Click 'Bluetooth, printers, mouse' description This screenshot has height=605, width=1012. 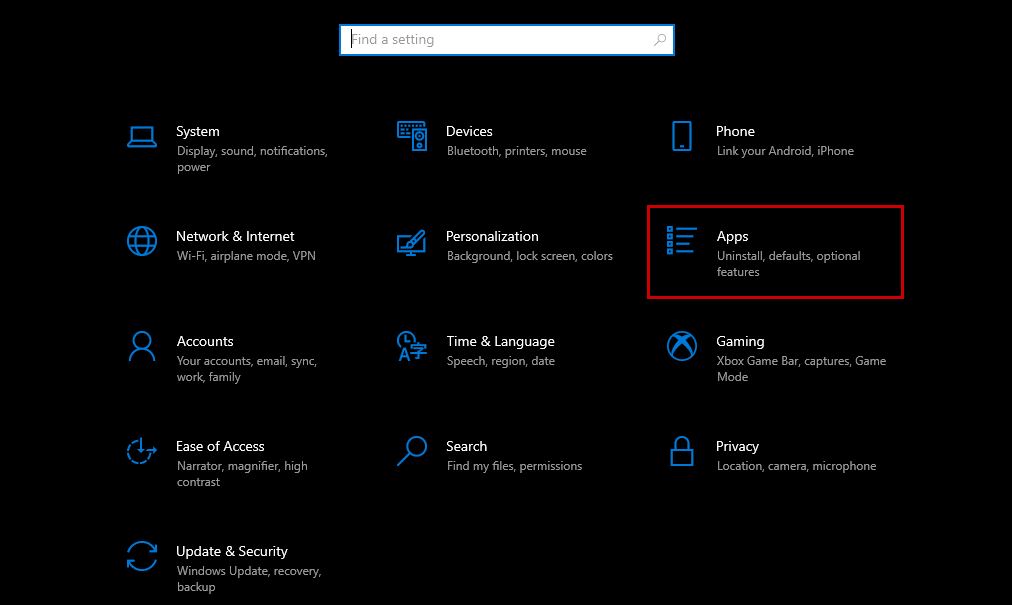tap(516, 151)
